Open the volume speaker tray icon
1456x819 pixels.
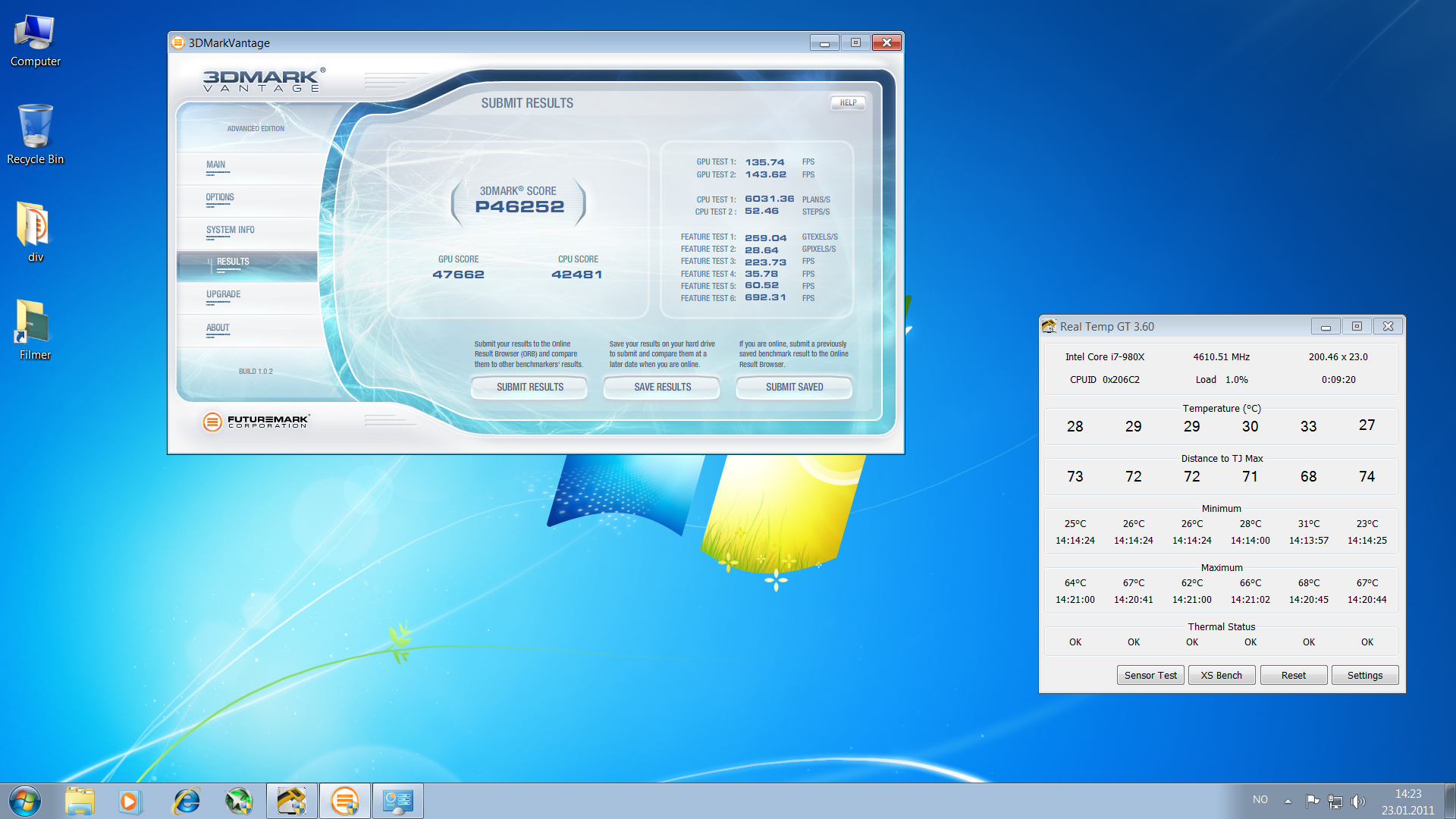(x=1358, y=801)
